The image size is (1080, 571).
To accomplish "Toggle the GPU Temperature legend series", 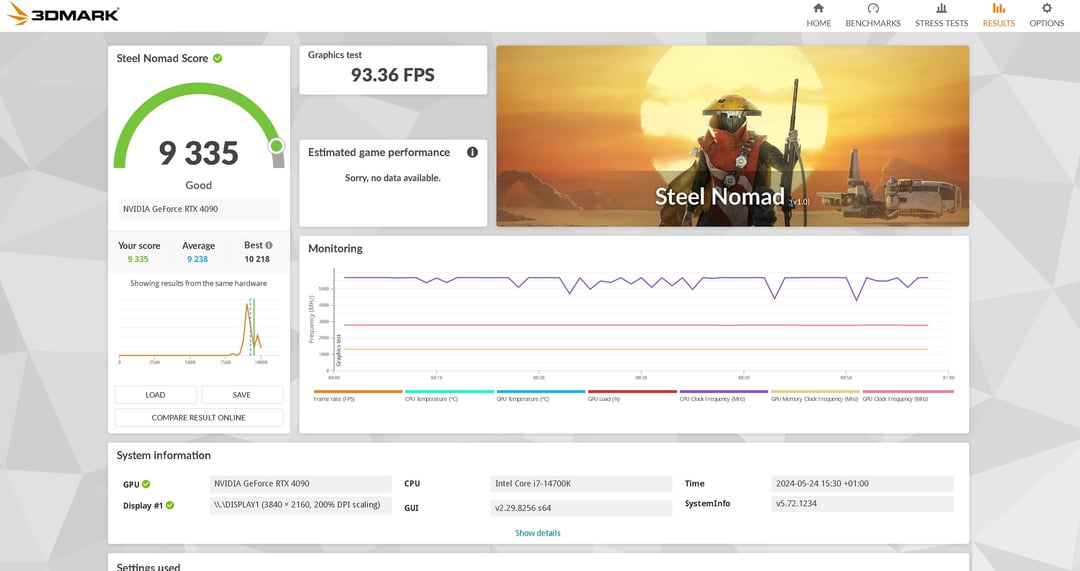I will click(541, 395).
